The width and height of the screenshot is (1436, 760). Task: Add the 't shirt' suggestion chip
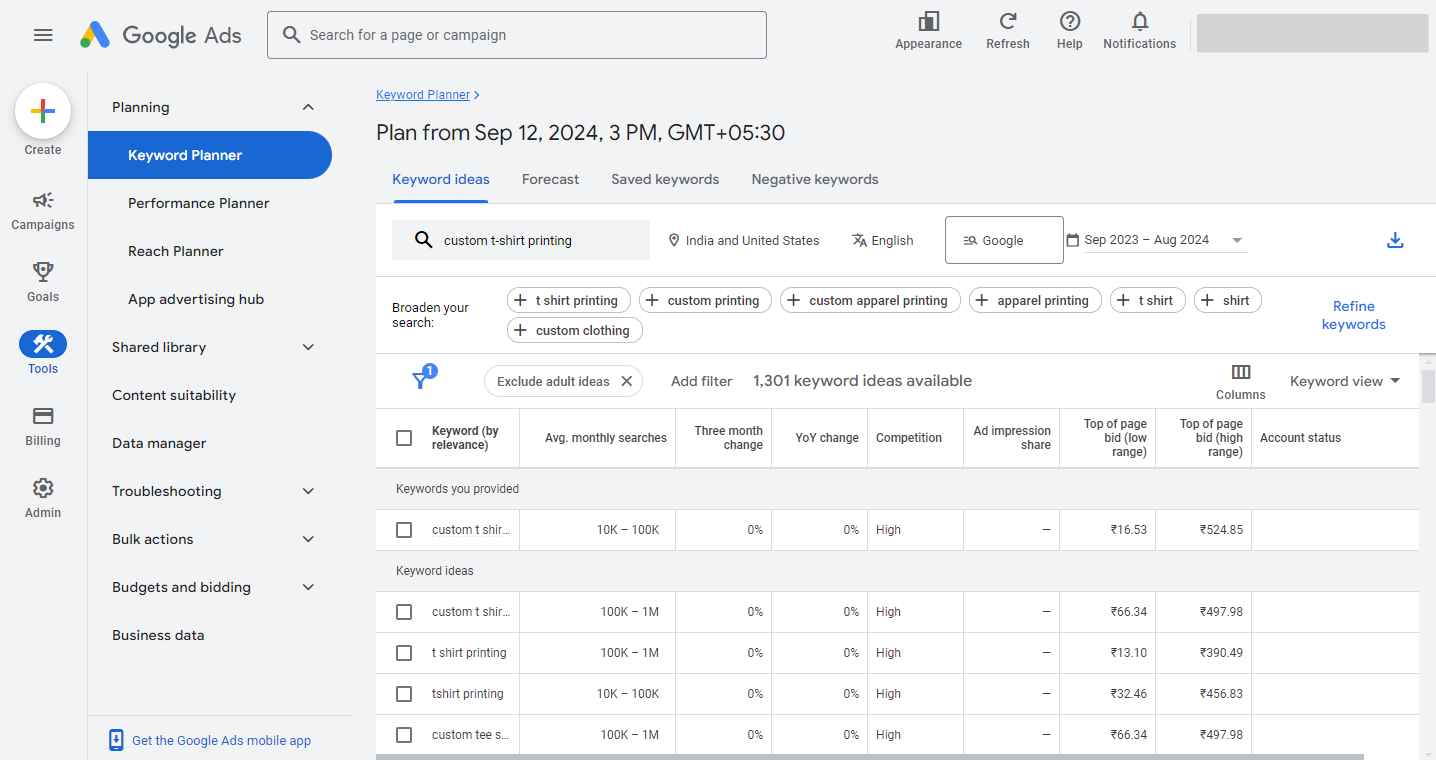point(1148,300)
